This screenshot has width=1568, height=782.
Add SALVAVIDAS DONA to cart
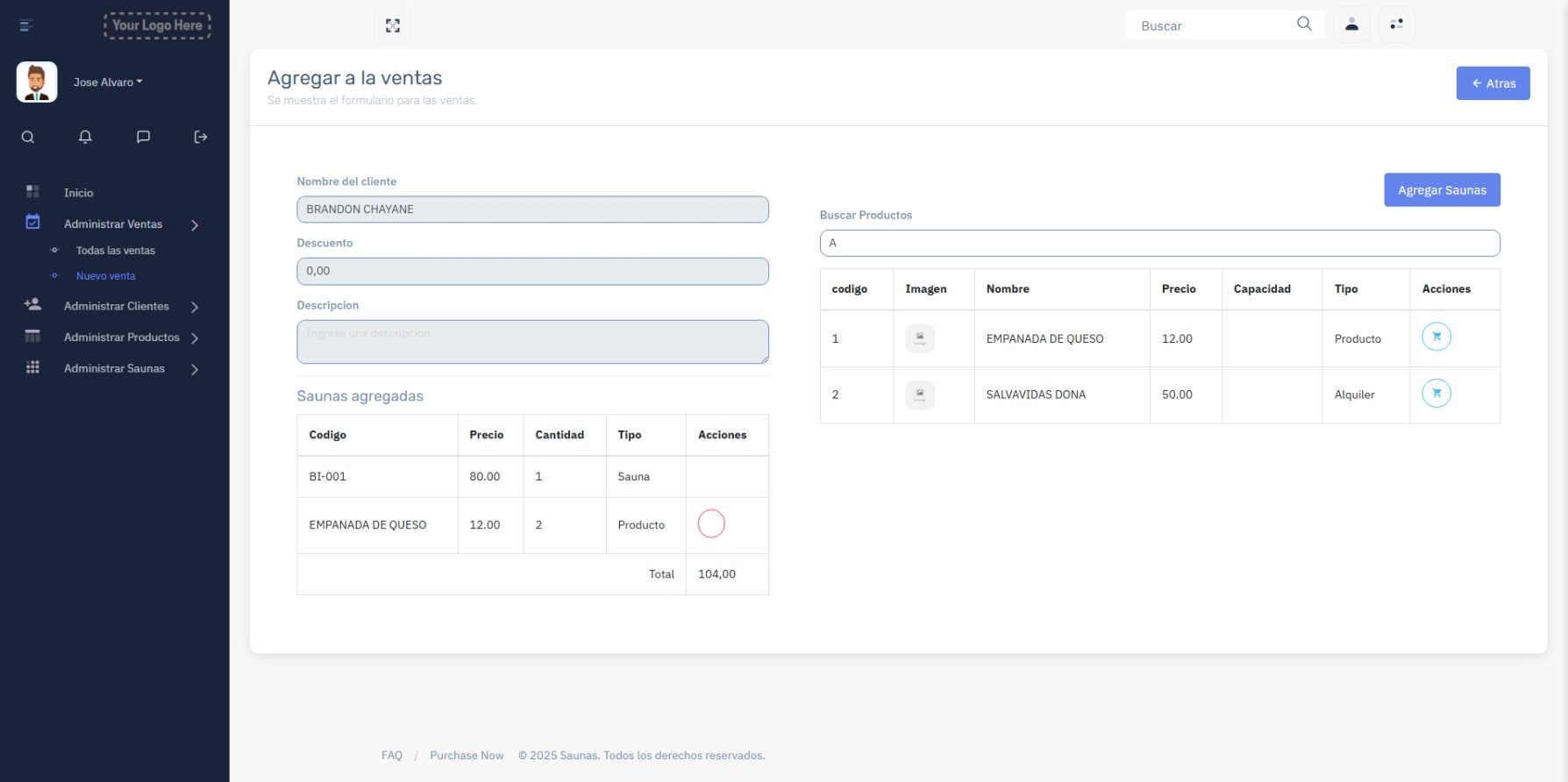[1436, 394]
